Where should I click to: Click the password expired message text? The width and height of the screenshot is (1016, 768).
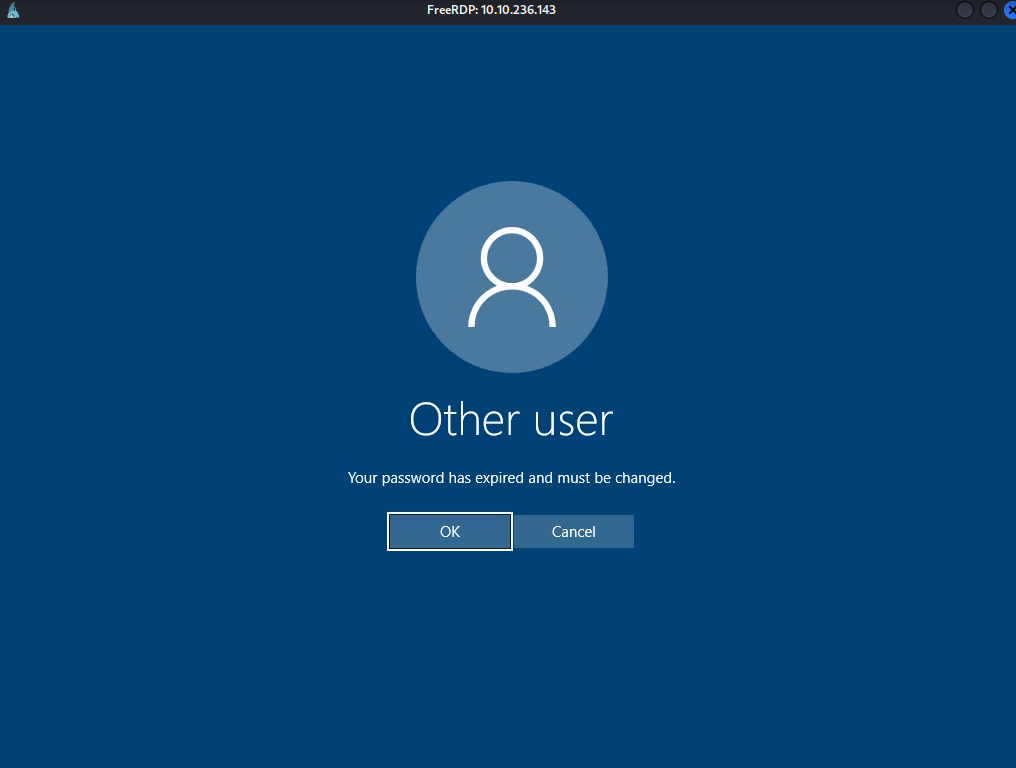coord(511,478)
